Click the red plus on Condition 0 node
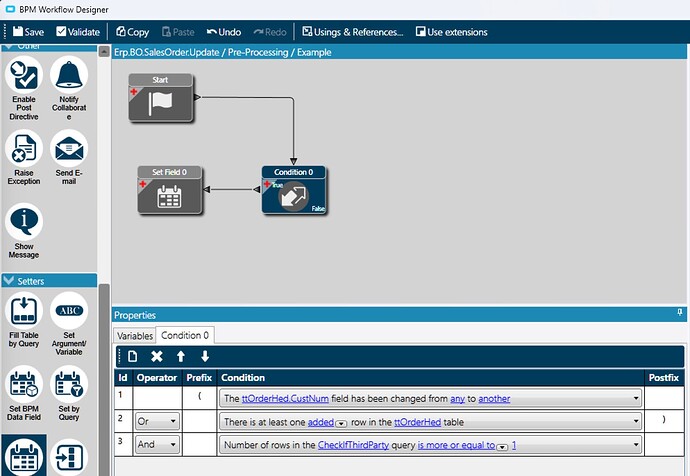This screenshot has width=690, height=476. (267, 184)
